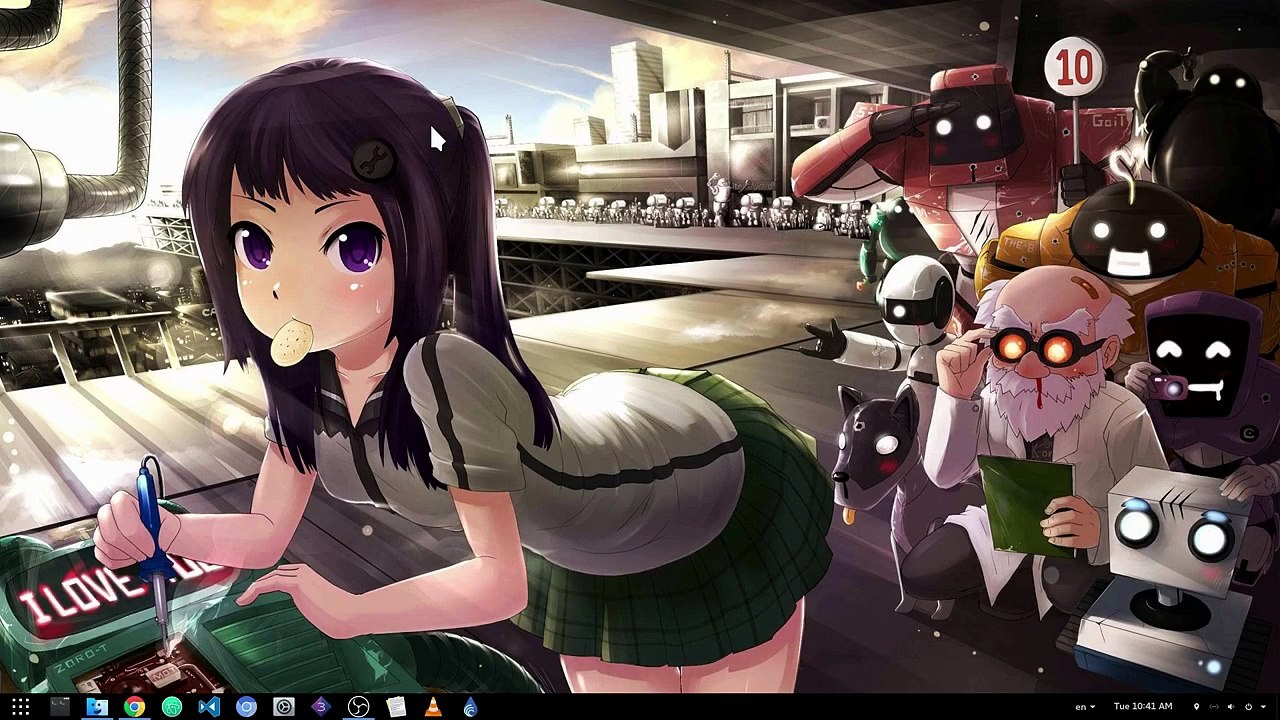Open Google Chrome from the taskbar
The height and width of the screenshot is (720, 1280).
134,707
